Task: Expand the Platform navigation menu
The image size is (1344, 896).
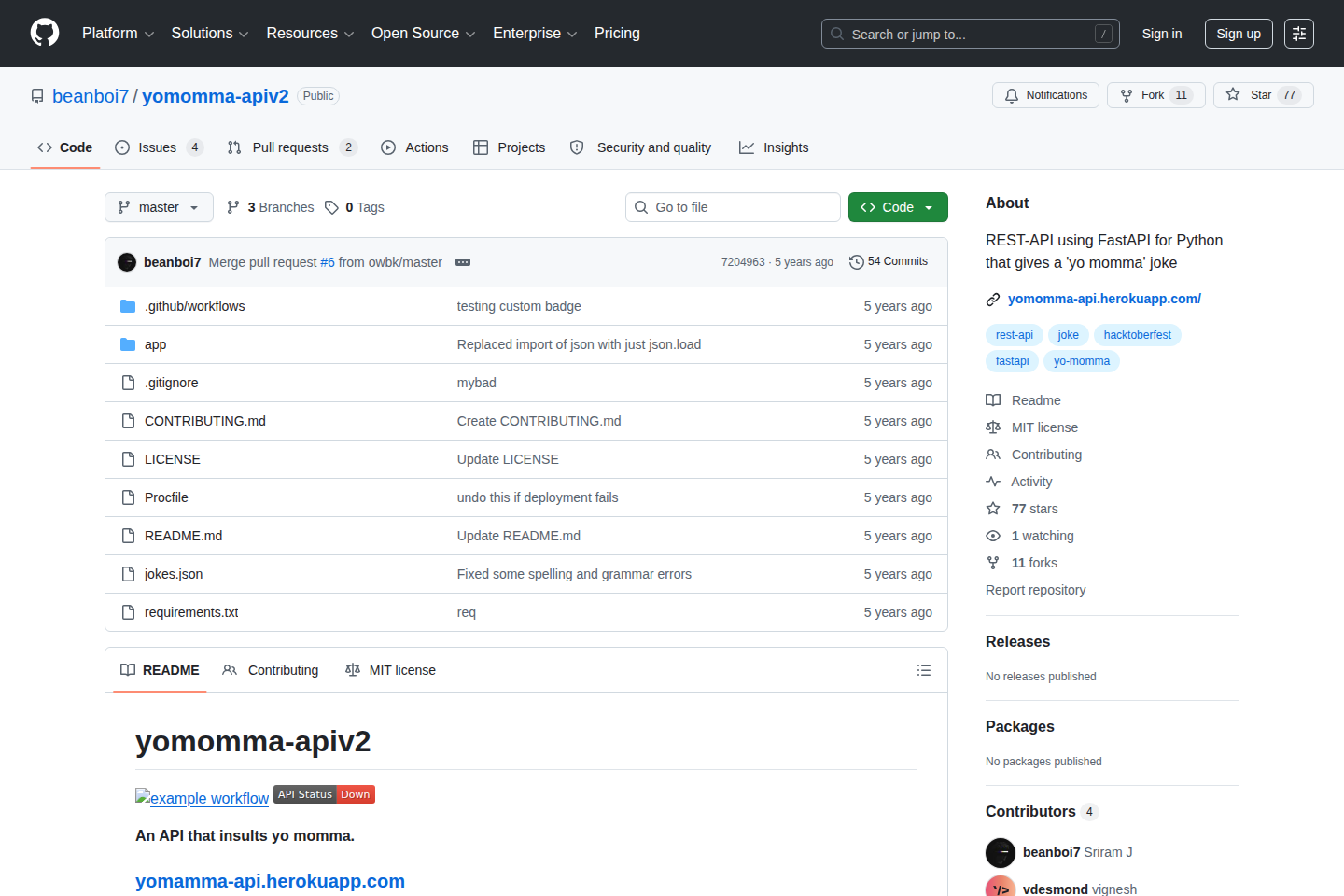Action: [118, 34]
